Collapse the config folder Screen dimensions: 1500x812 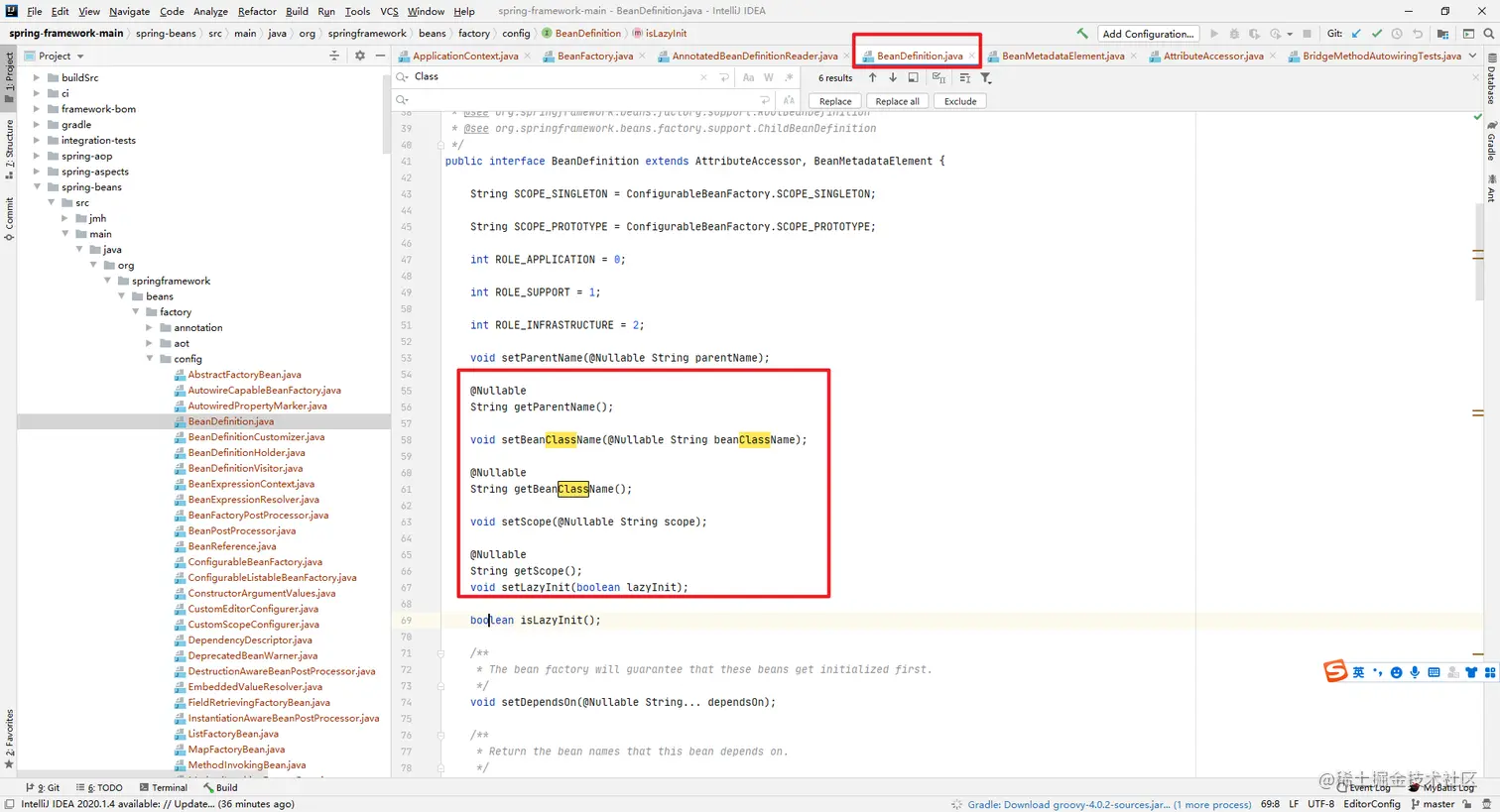pos(150,359)
